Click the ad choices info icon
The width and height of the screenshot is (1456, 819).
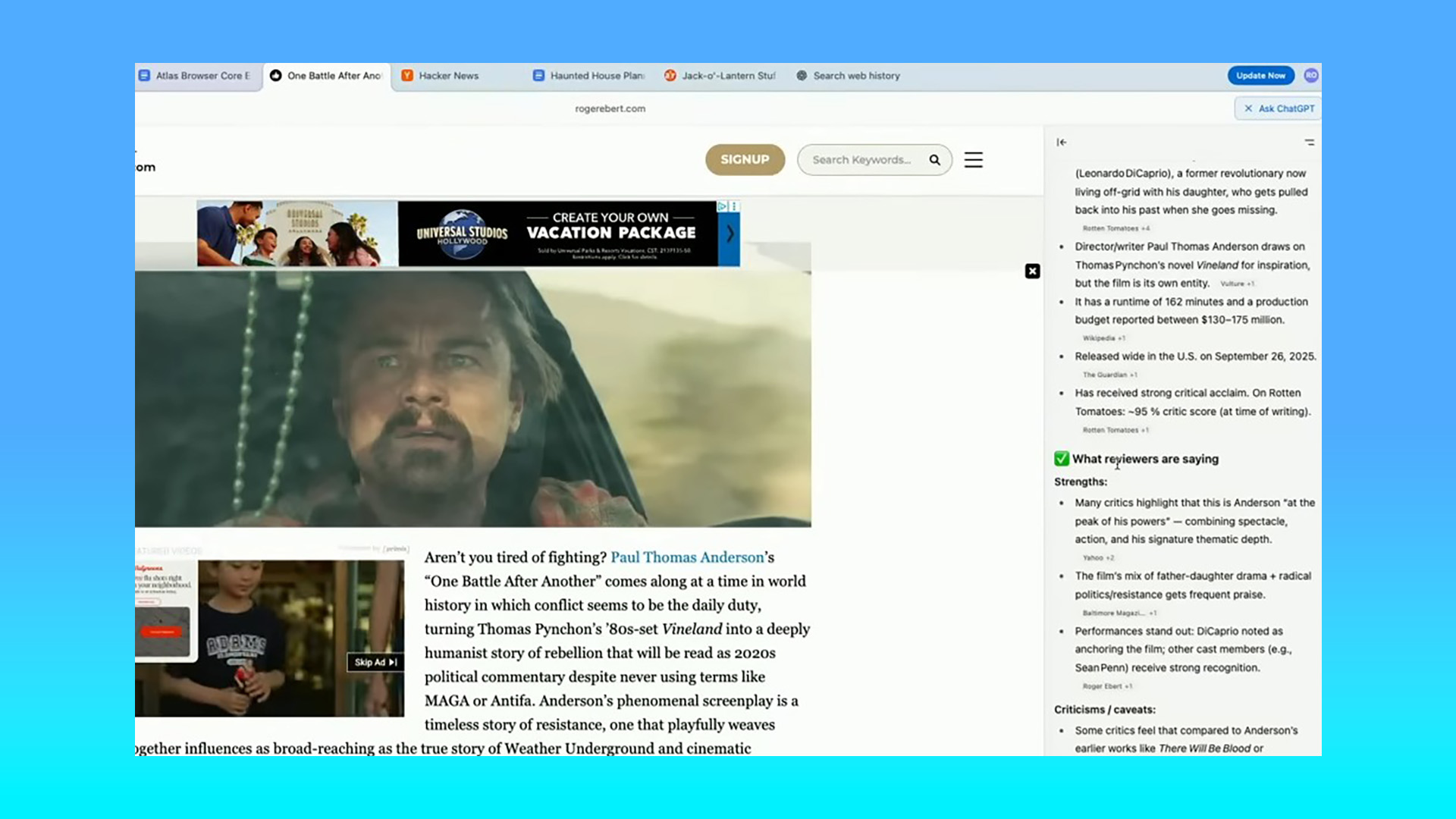tap(722, 206)
